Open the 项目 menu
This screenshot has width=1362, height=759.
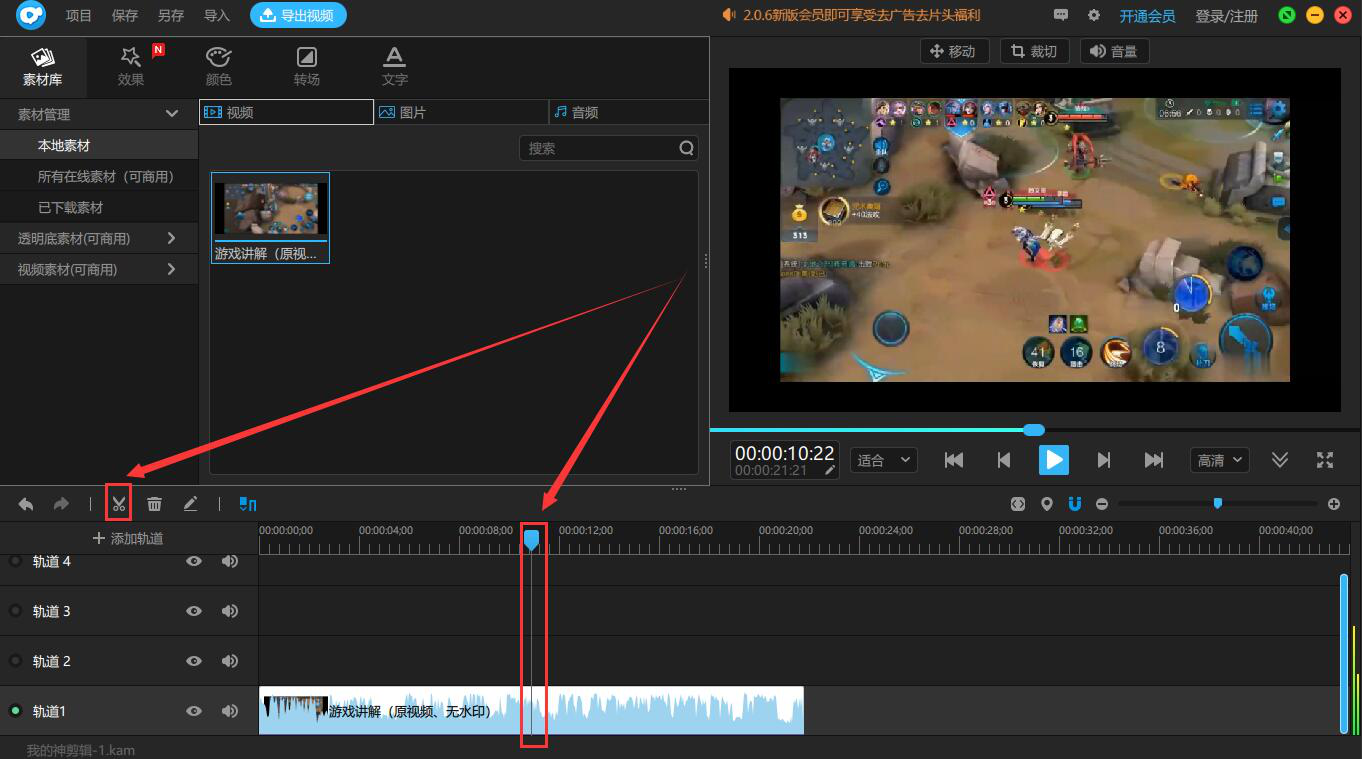point(79,15)
